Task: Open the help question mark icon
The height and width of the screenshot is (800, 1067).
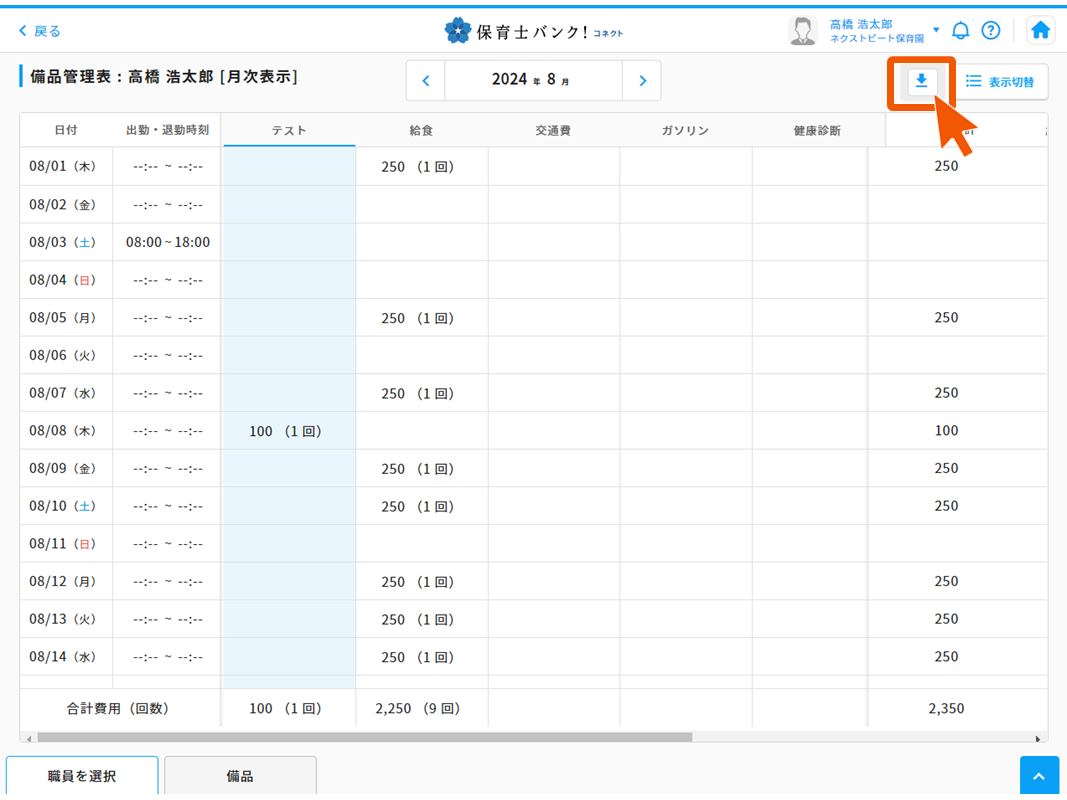Action: click(990, 30)
